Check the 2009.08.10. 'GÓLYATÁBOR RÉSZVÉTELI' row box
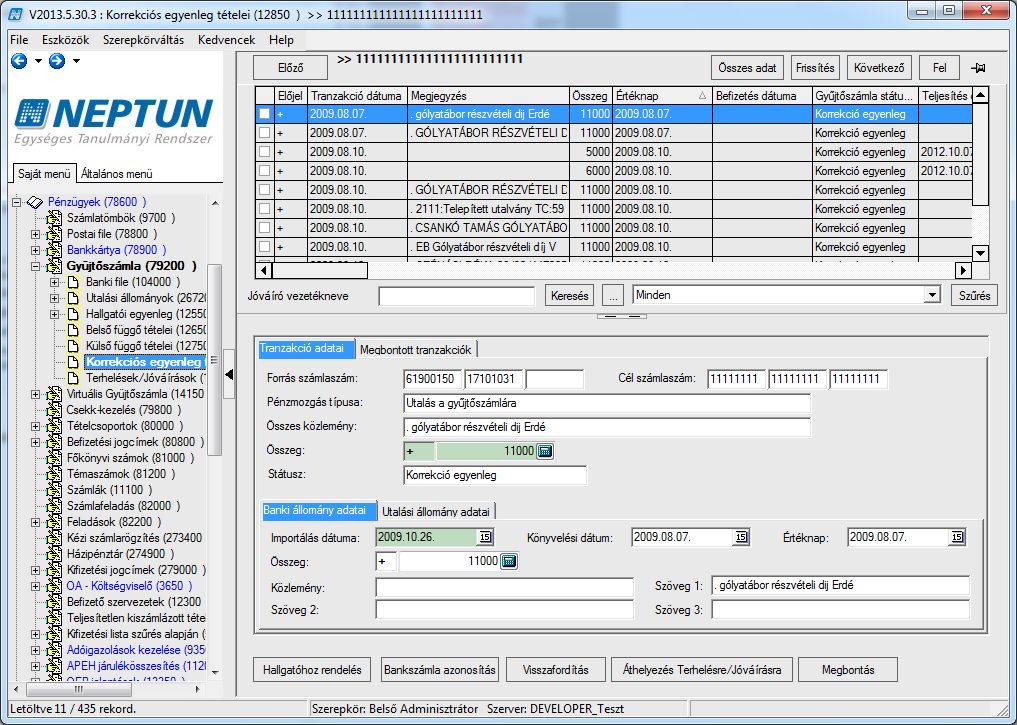 click(264, 190)
